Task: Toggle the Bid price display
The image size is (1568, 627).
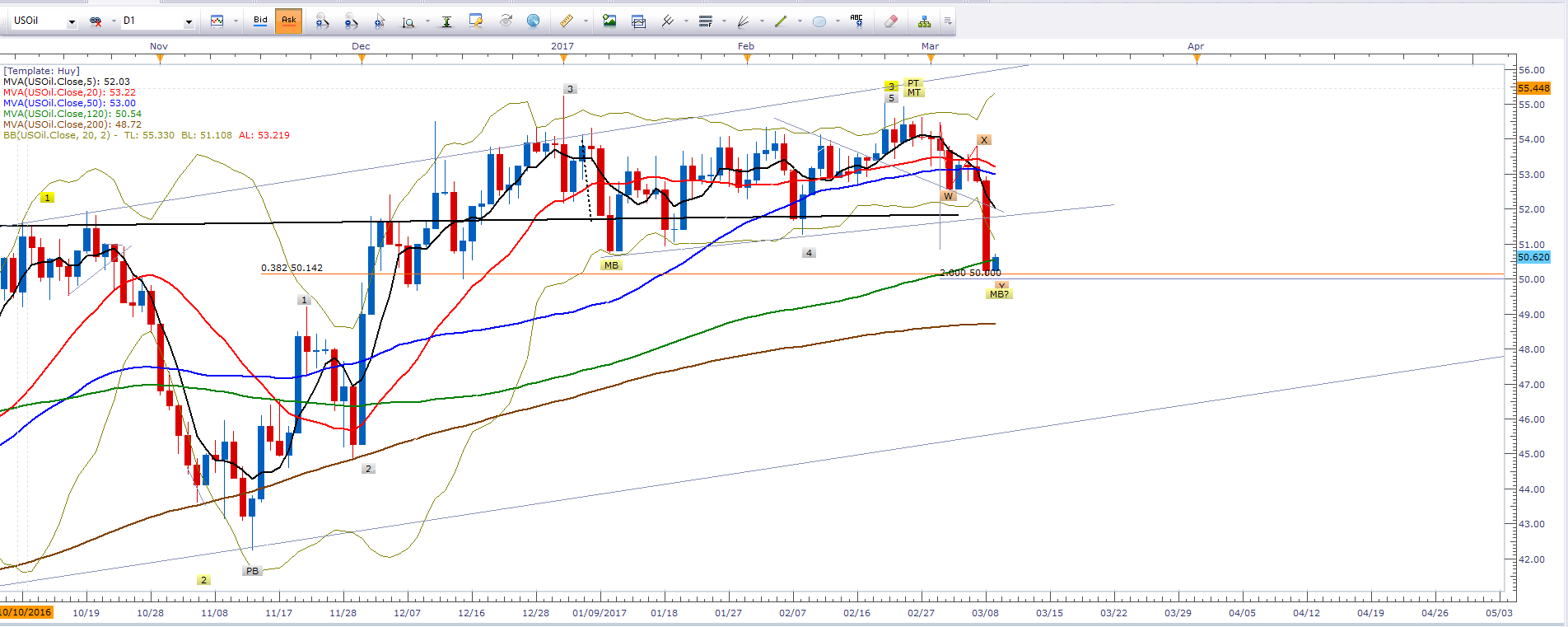Action: (260, 21)
